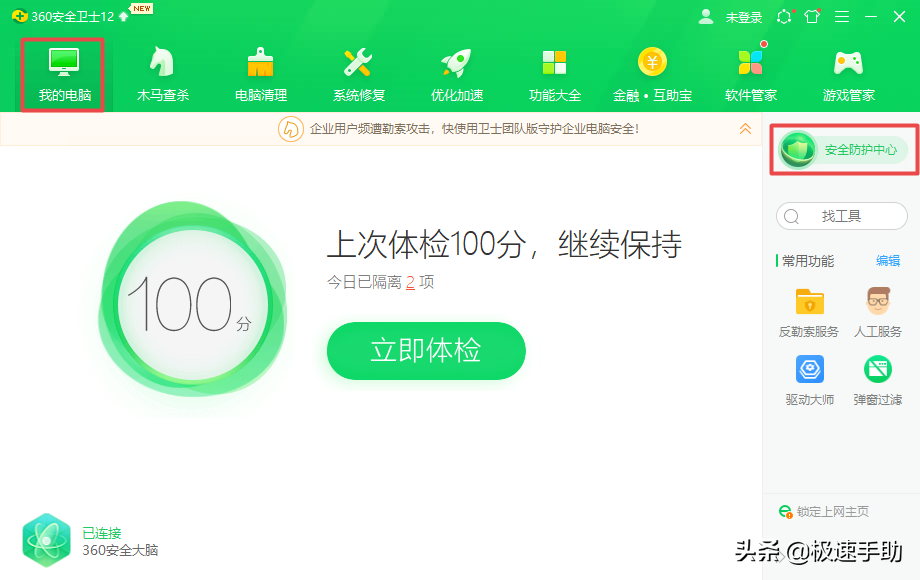Screen dimensions: 920x580
Task: Minimize the 360 window
Action: [x=871, y=17]
